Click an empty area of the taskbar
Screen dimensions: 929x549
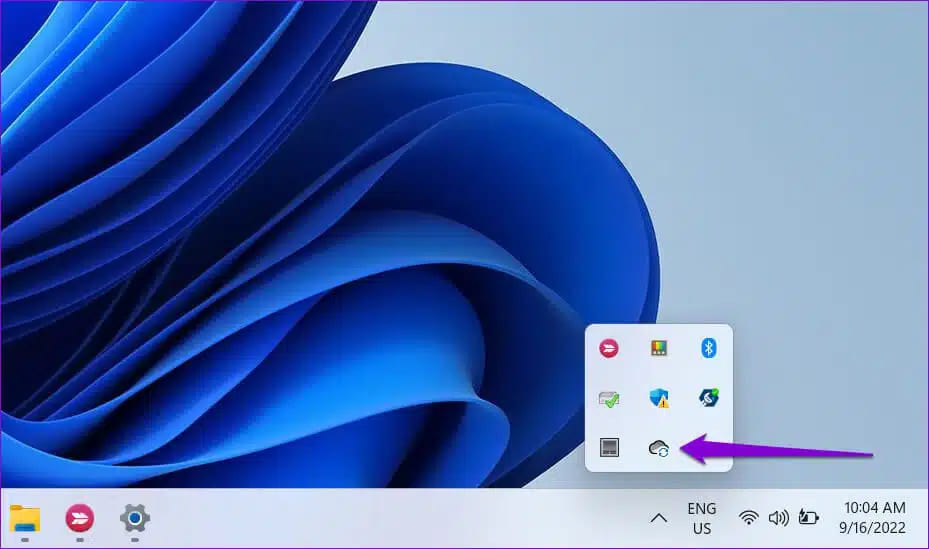400,518
